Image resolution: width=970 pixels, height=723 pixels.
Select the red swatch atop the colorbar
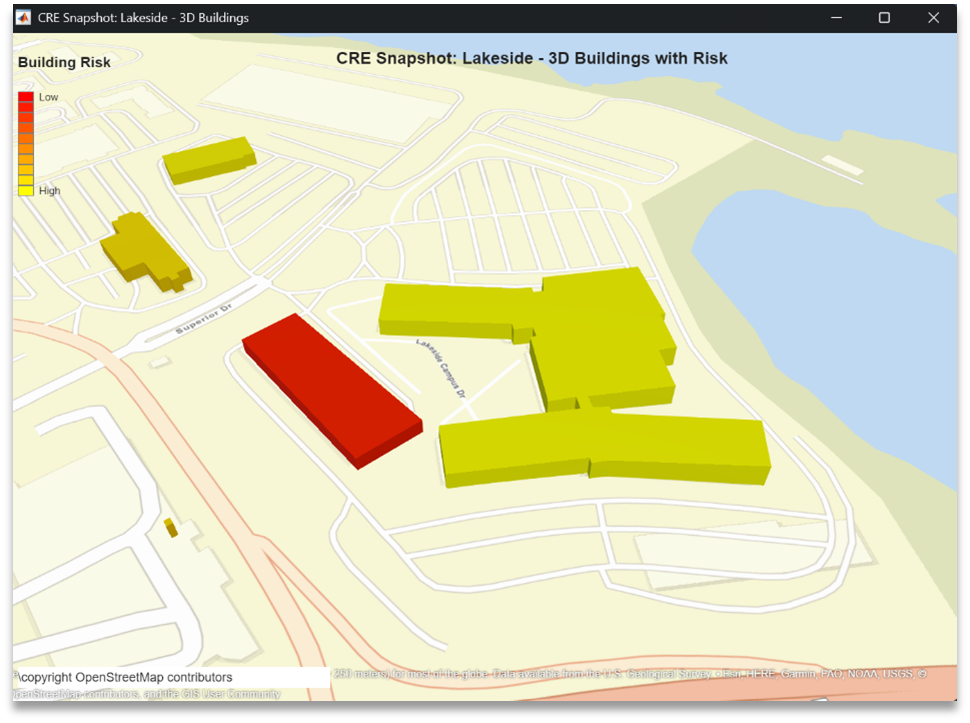(x=25, y=96)
